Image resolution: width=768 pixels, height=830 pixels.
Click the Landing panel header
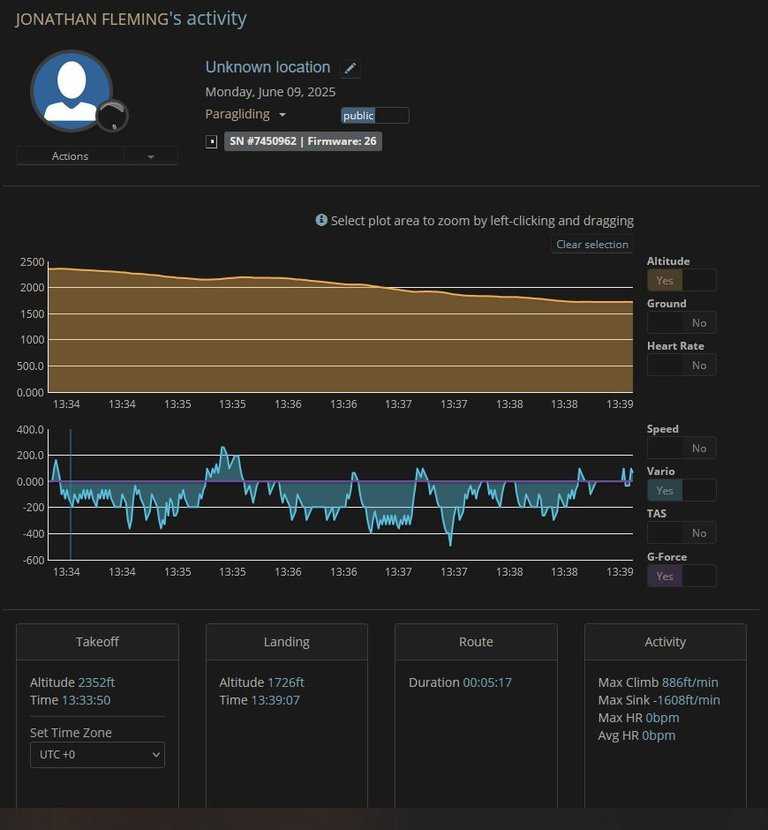click(x=286, y=642)
